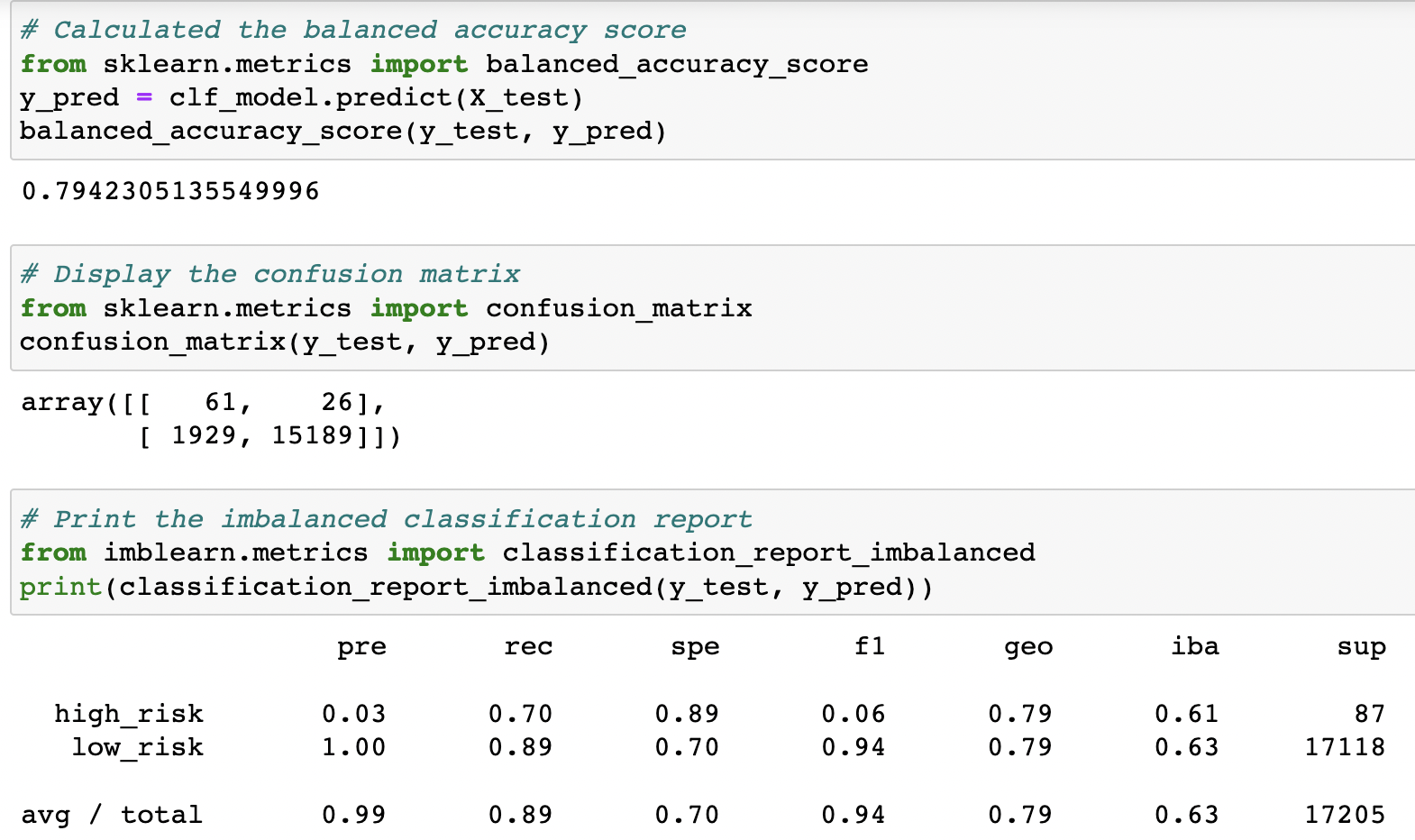Click the imblearn.metrics import line
Screen dimensions: 1415x840
point(527,552)
